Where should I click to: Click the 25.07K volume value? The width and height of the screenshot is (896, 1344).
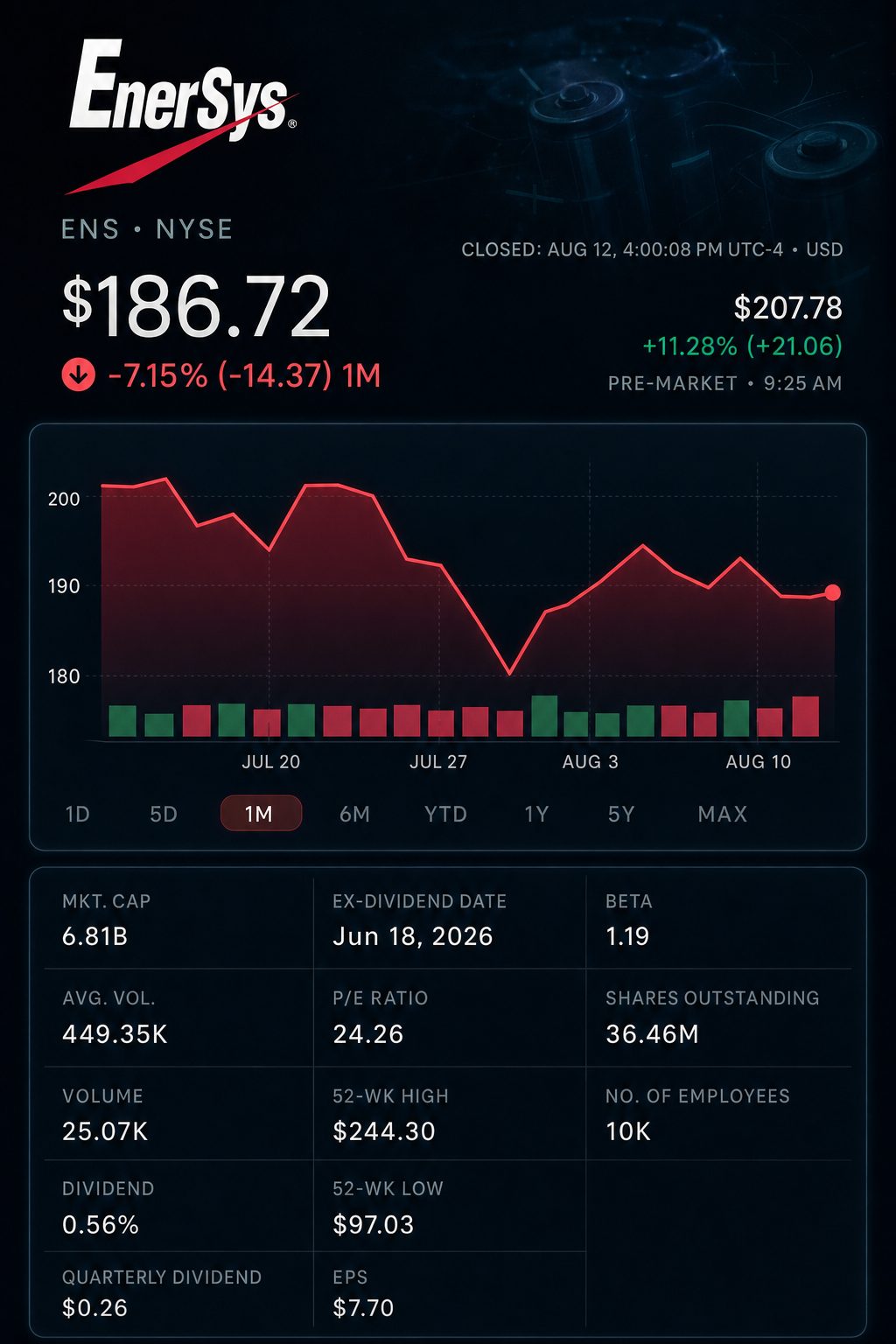point(105,1131)
